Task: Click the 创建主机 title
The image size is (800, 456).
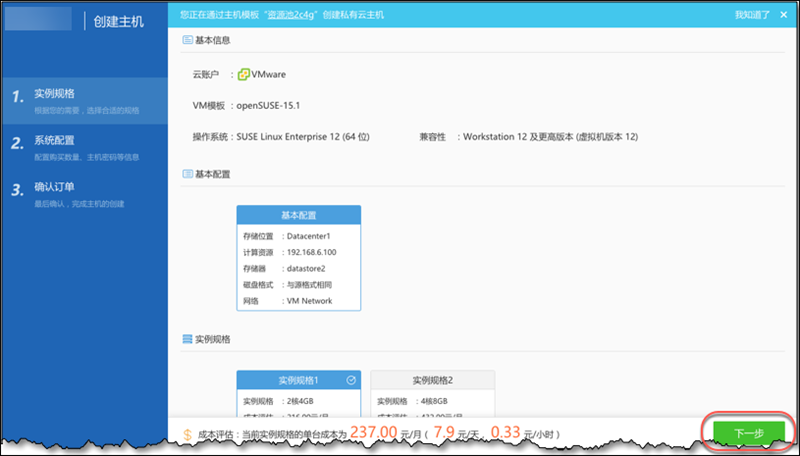Action: click(118, 21)
